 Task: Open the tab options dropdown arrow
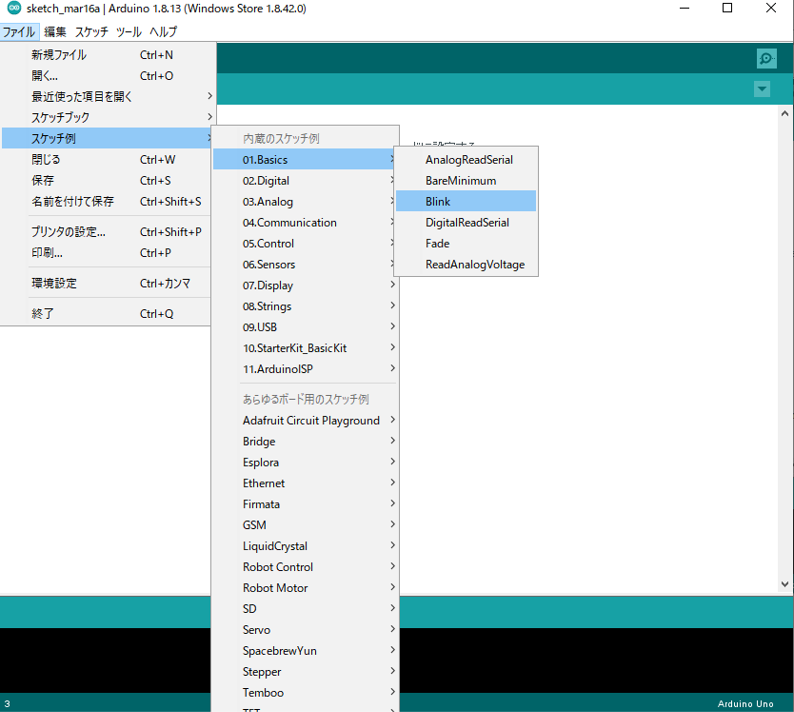click(x=762, y=89)
